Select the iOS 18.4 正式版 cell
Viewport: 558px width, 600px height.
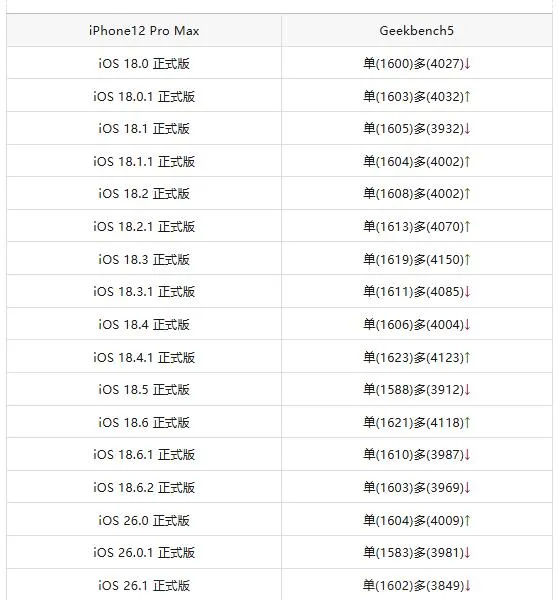tap(144, 324)
